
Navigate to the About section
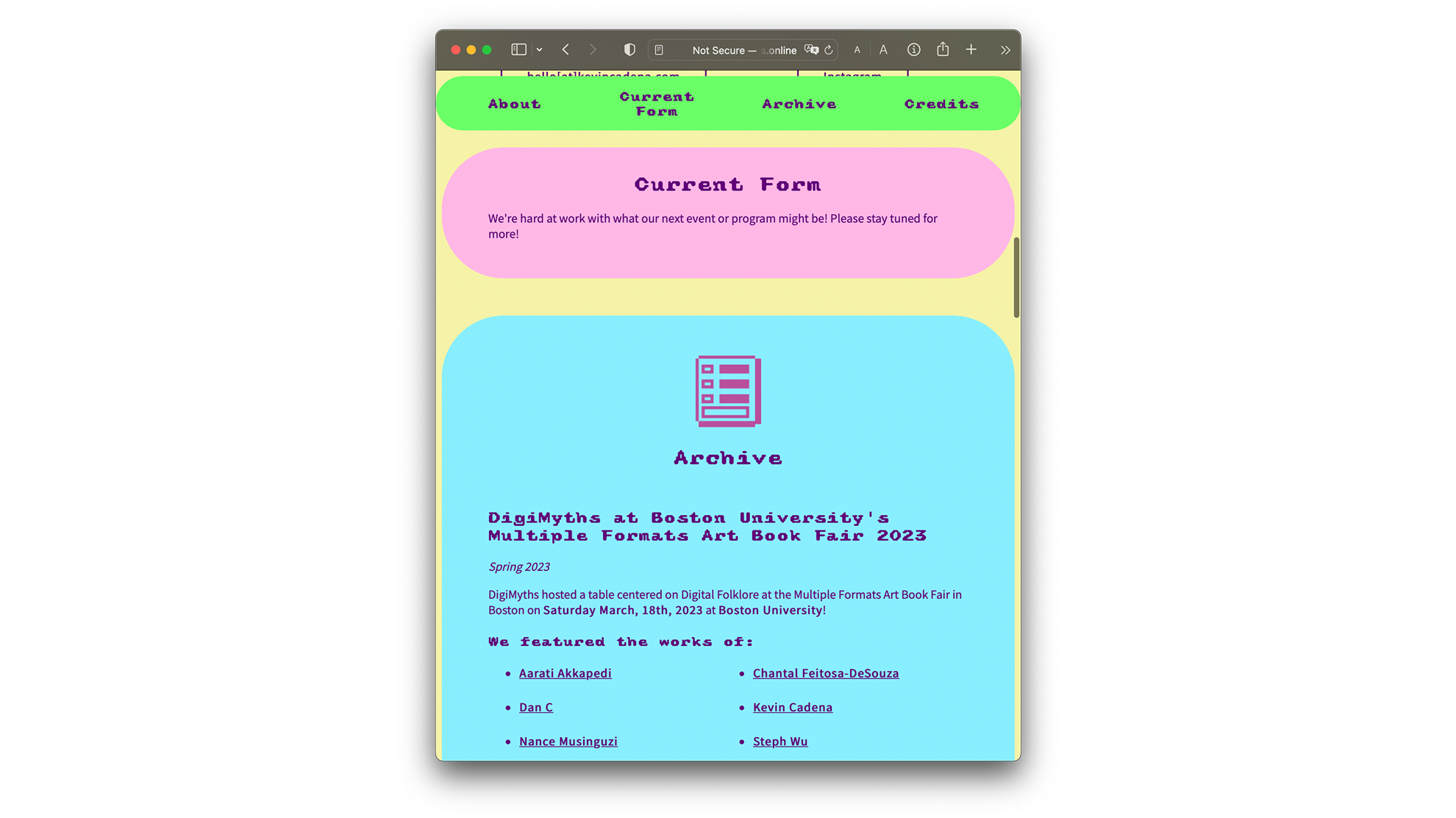tap(514, 104)
